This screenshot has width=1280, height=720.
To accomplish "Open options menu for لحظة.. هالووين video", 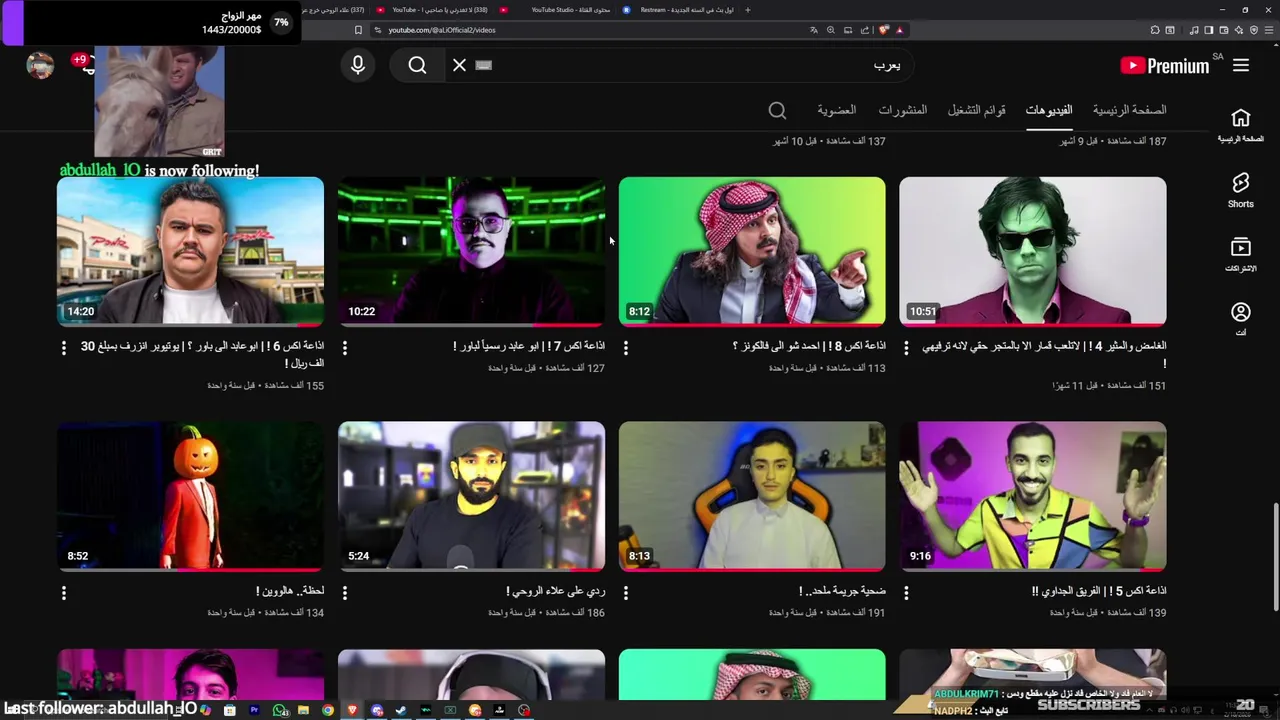I will 64,593.
